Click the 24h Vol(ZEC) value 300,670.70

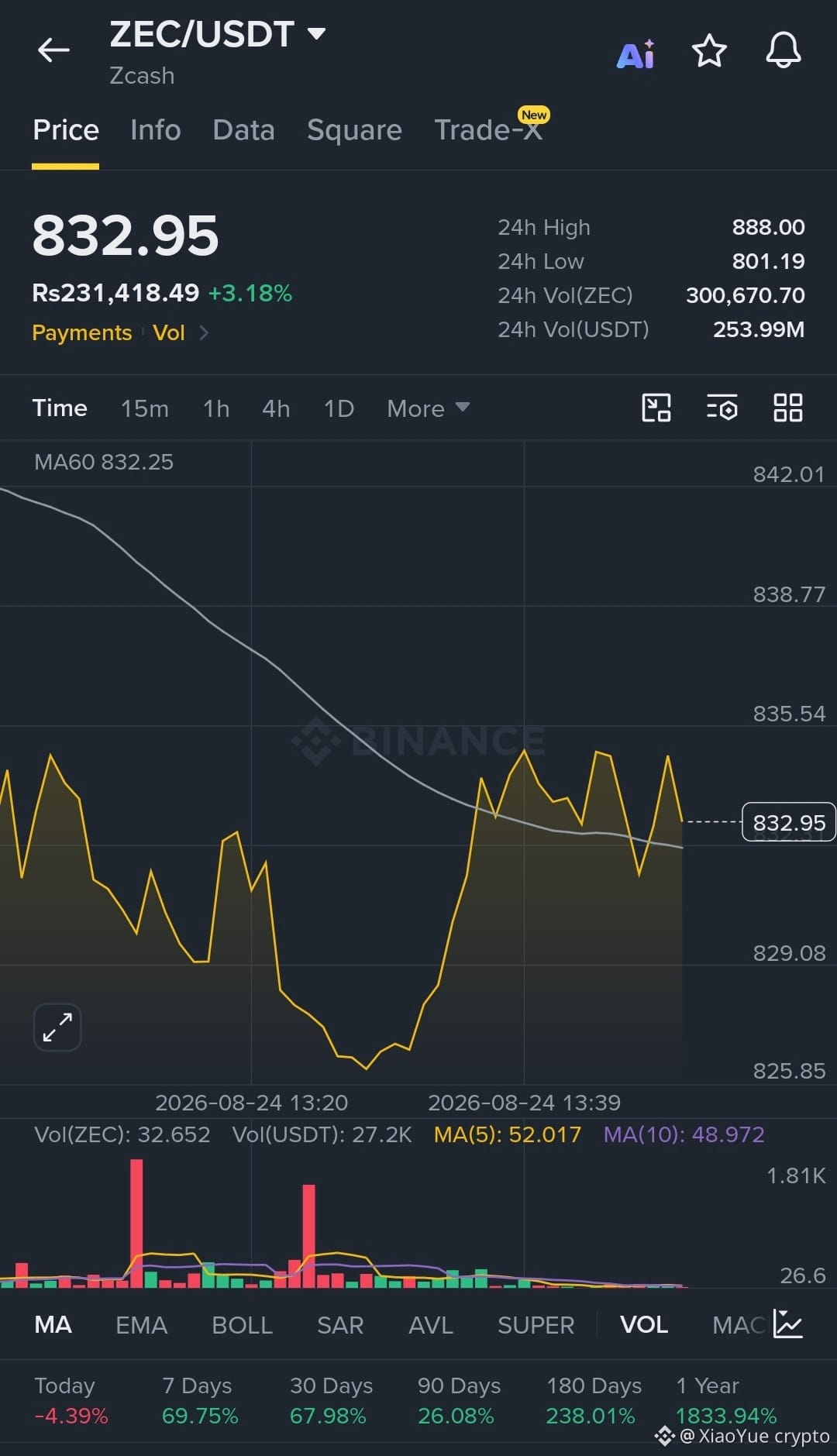point(746,295)
